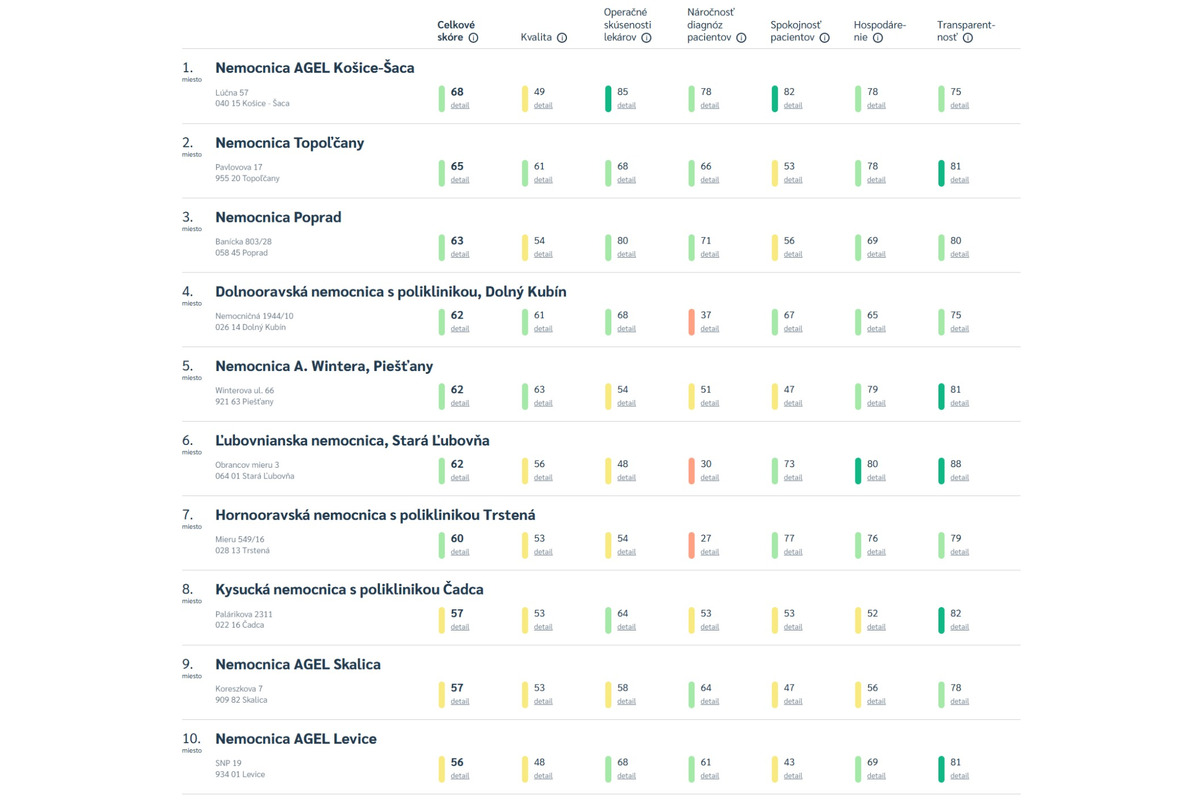
Task: Sort by Kvalita column header
Action: tap(536, 38)
